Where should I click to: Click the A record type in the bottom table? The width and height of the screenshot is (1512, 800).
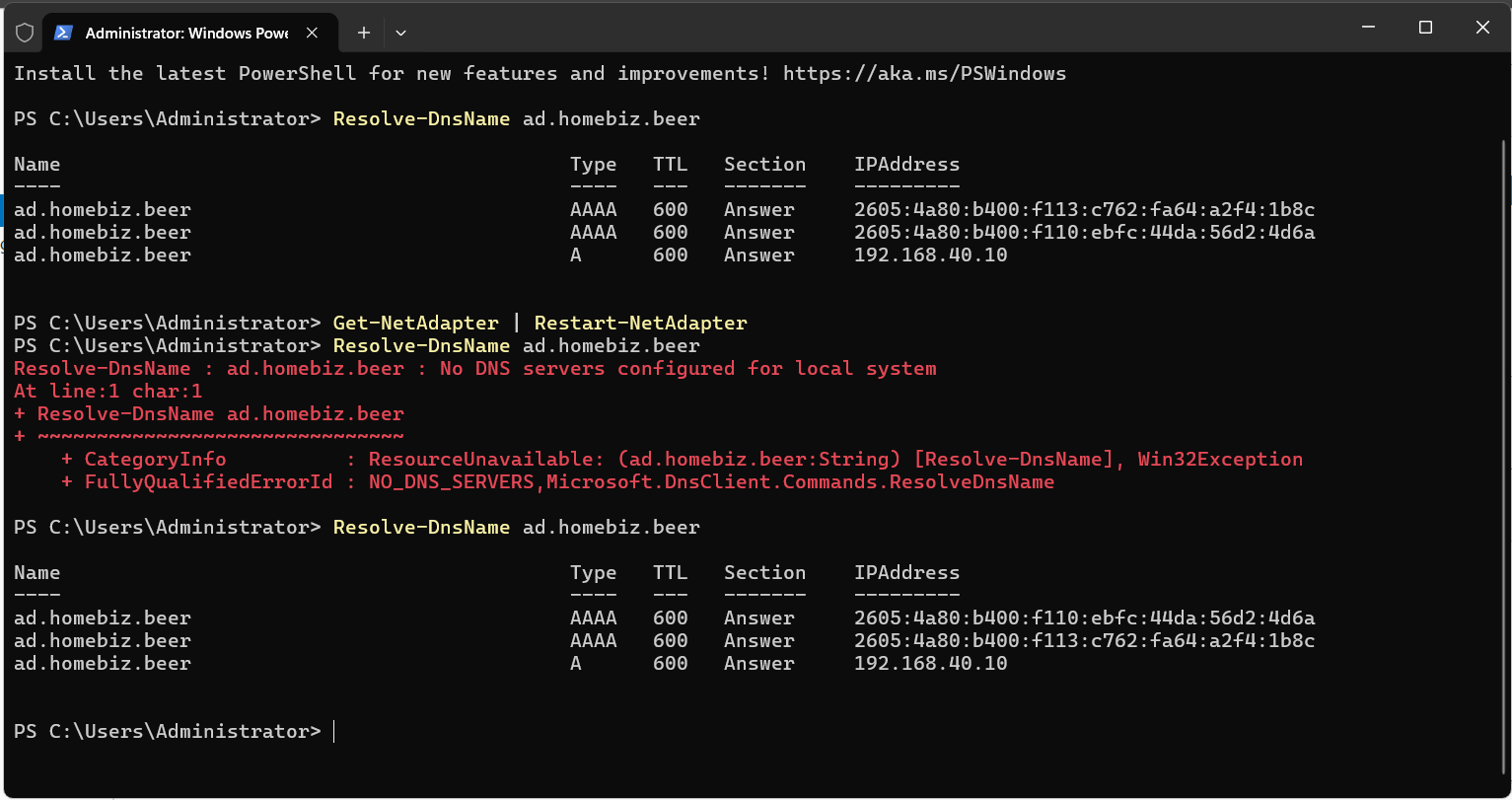[576, 663]
